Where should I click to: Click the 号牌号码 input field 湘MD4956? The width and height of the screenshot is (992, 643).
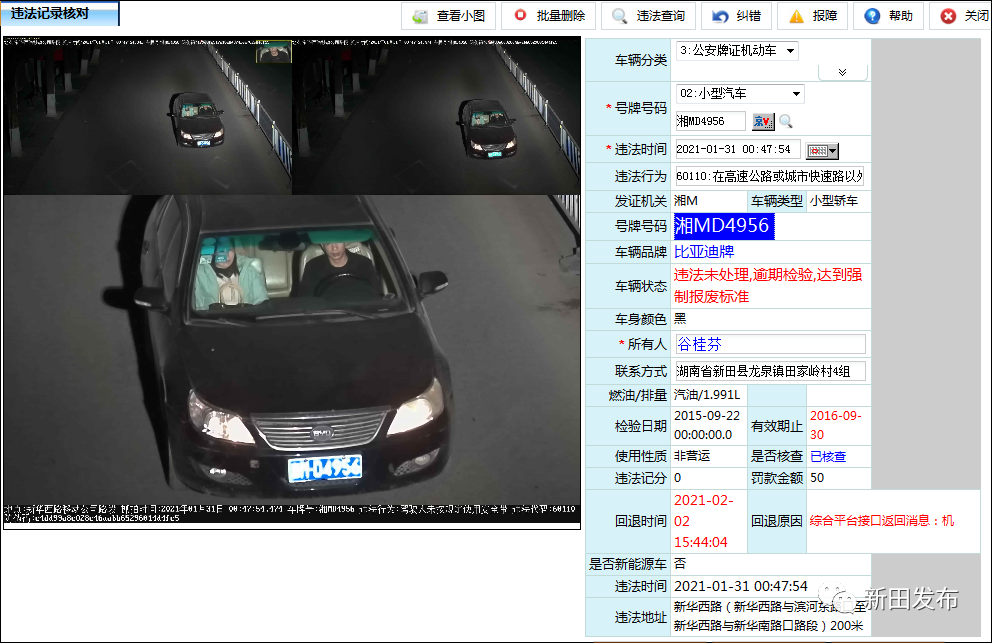pyautogui.click(x=710, y=121)
